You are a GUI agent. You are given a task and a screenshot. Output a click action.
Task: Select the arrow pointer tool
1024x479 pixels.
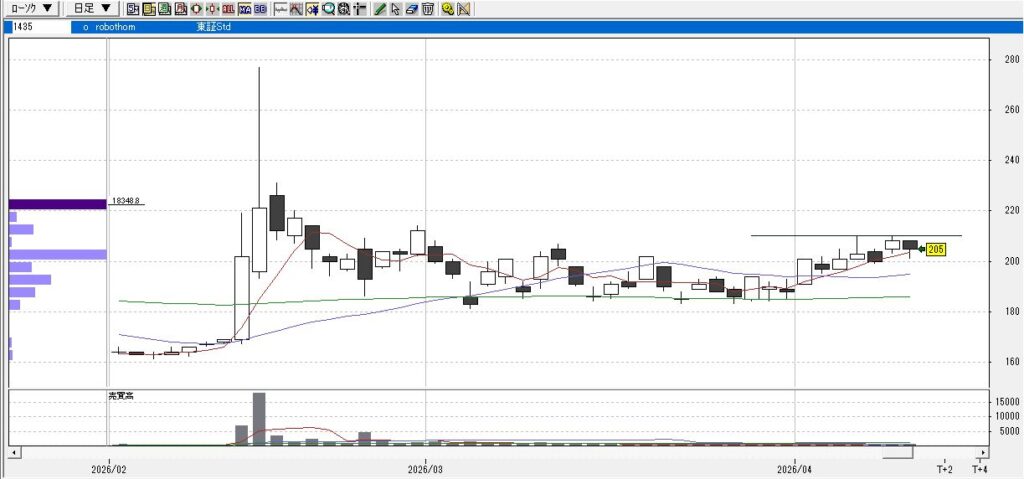pyautogui.click(x=396, y=10)
